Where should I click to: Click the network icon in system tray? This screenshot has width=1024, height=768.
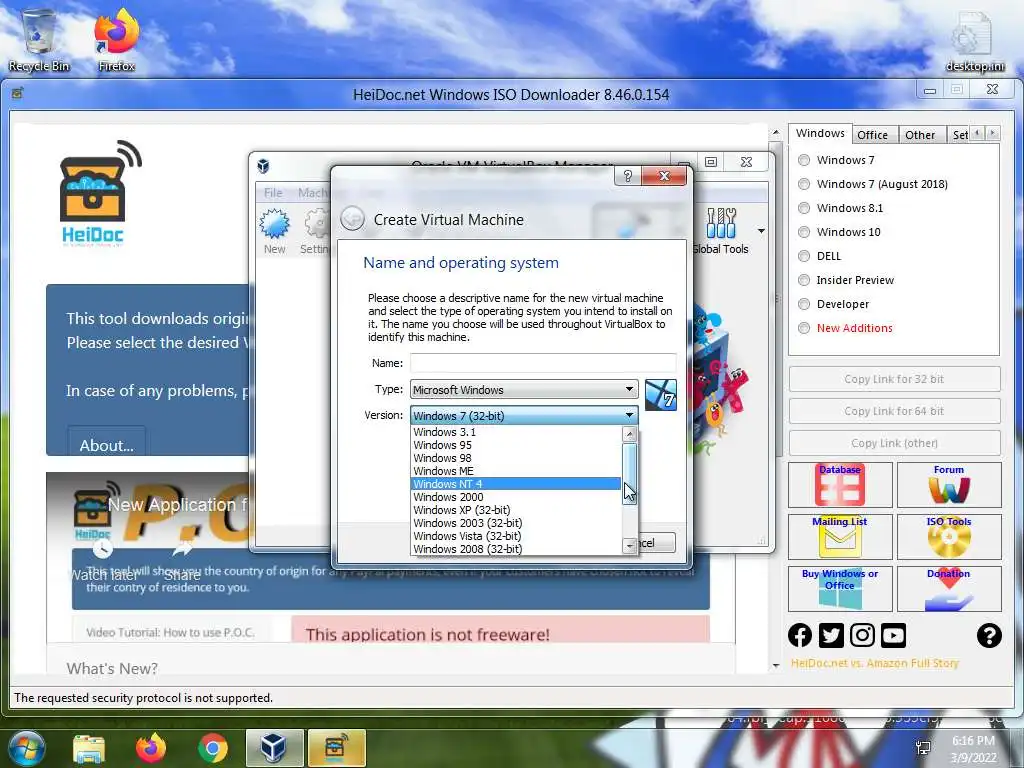click(x=923, y=748)
